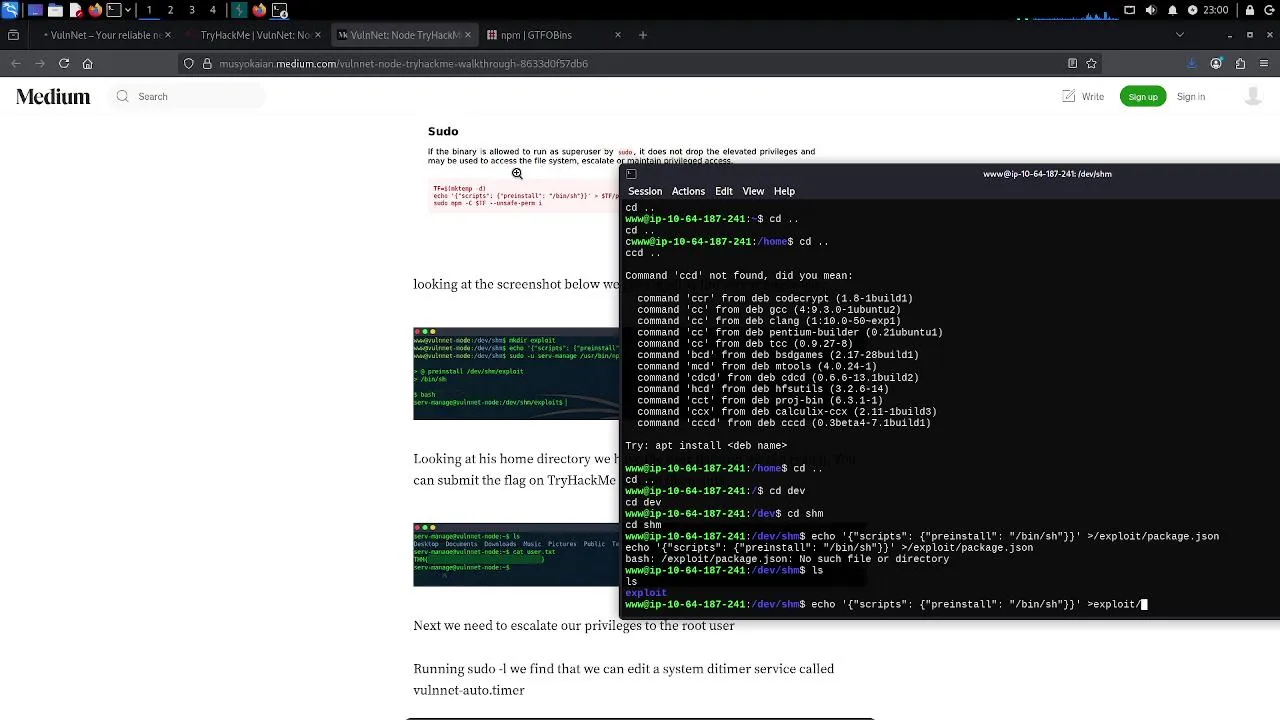
Task: Focus the Firefox window in taskbar
Action: [x=259, y=10]
